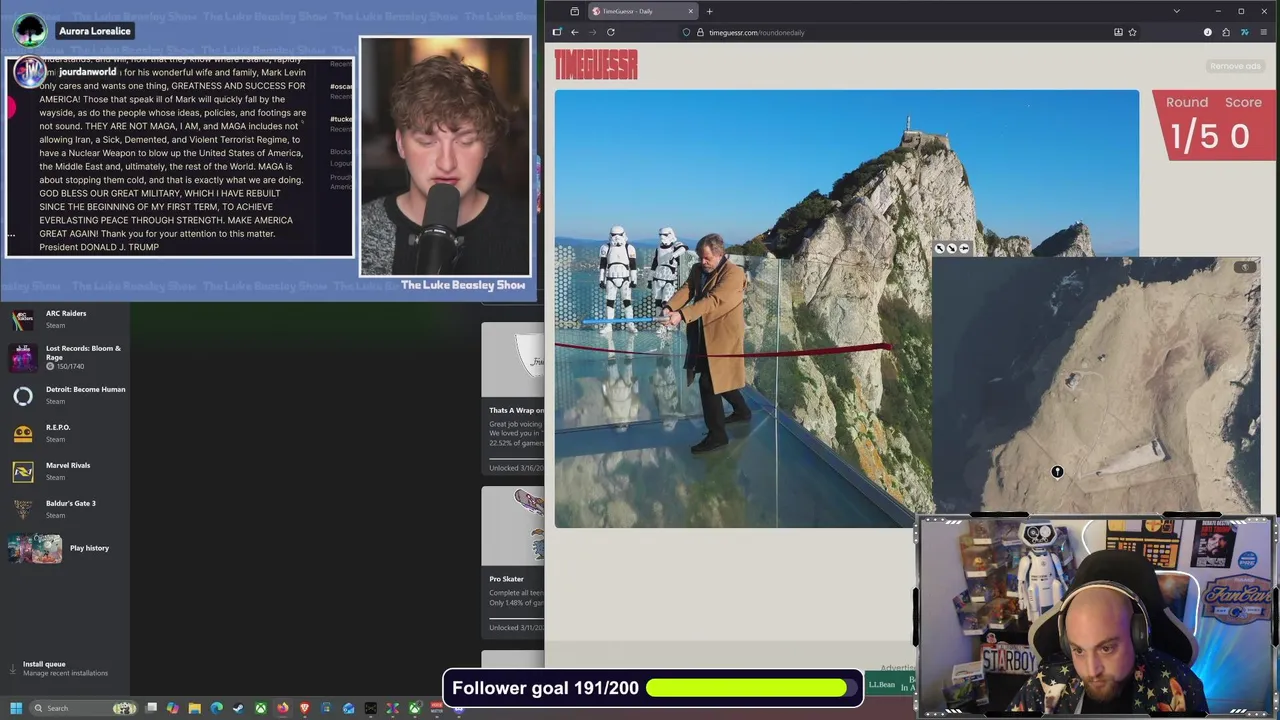
Task: Open the Windows Start menu
Action: coord(16,708)
